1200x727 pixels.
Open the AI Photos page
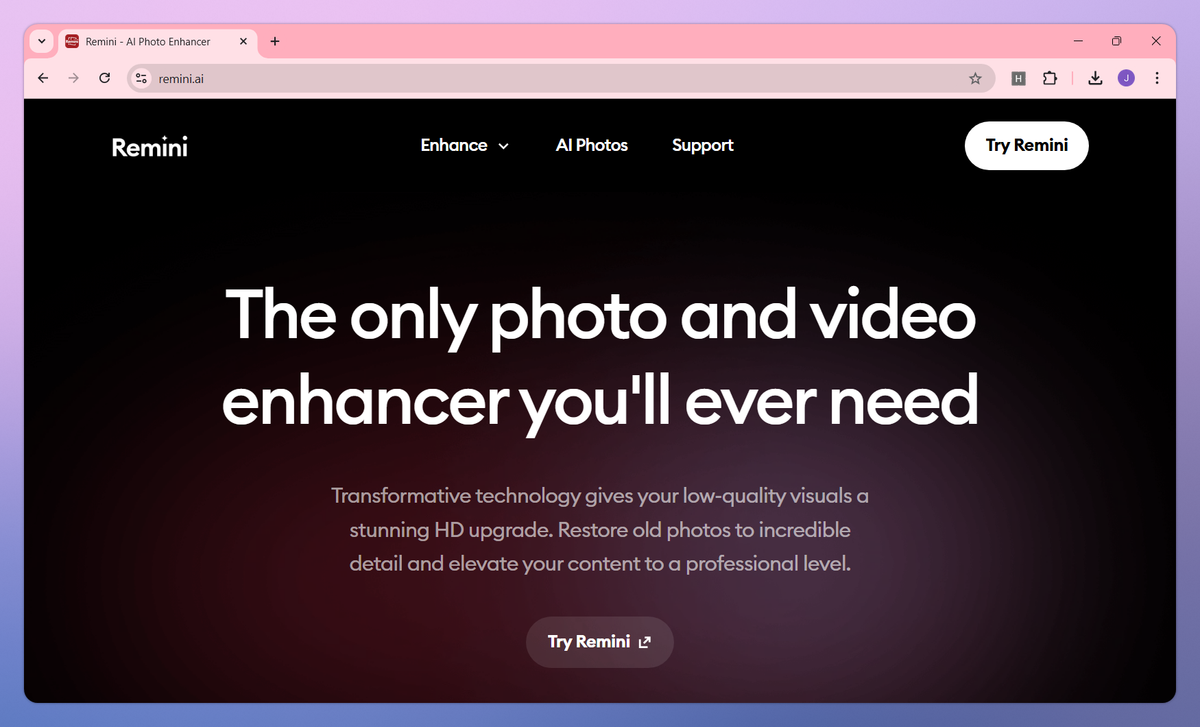(592, 145)
